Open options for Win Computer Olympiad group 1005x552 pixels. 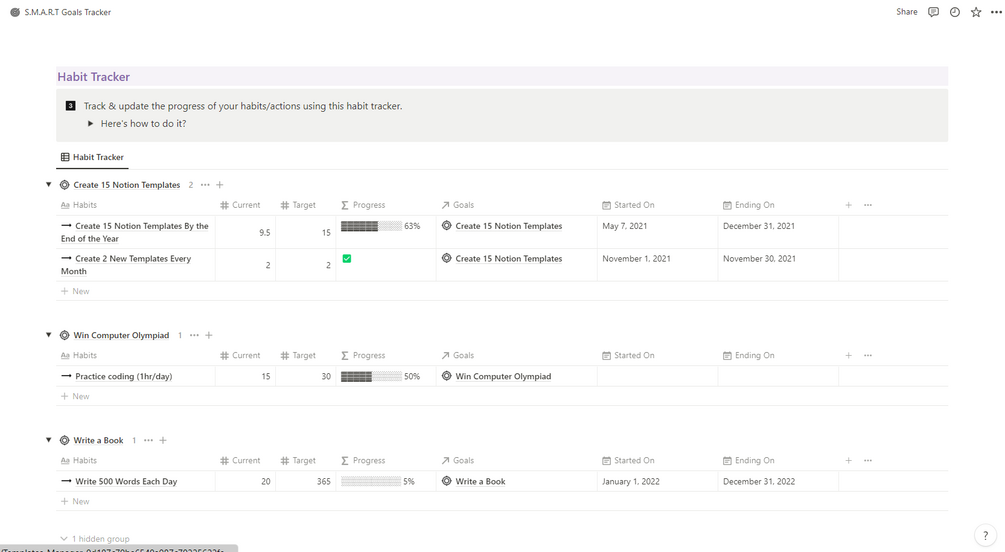[x=194, y=335]
